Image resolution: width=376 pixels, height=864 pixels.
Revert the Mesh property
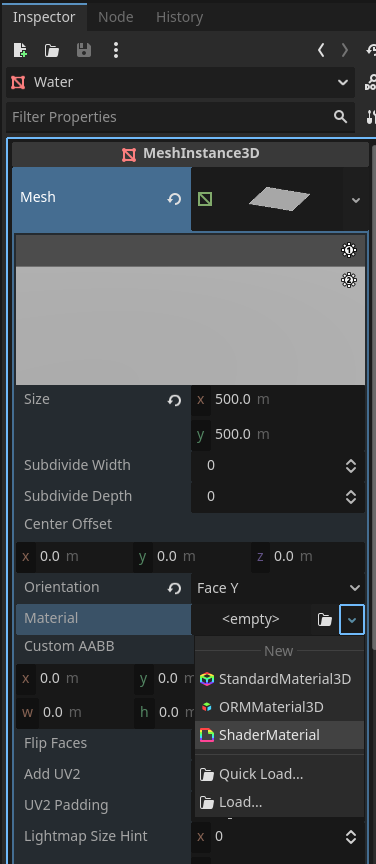click(174, 199)
